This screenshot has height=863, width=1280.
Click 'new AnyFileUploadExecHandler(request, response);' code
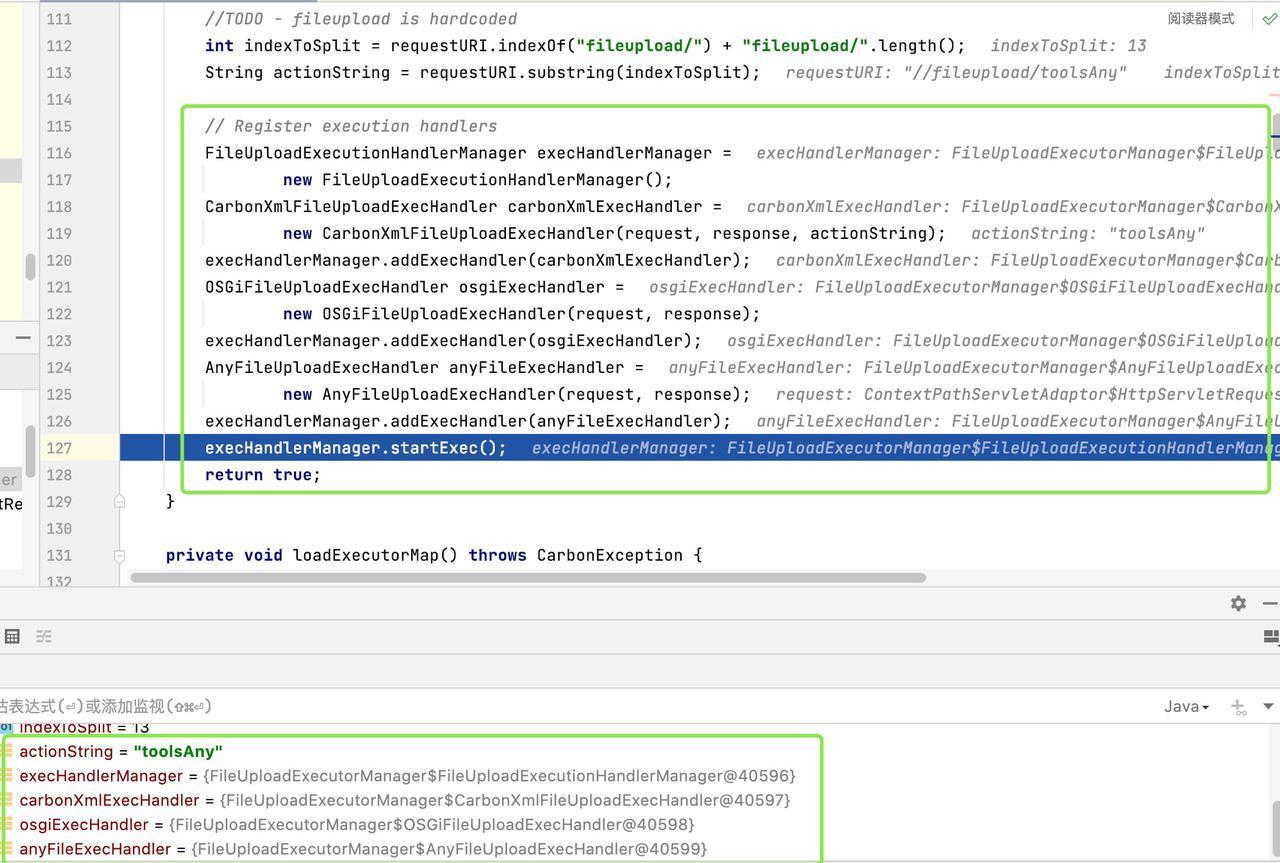click(517, 394)
